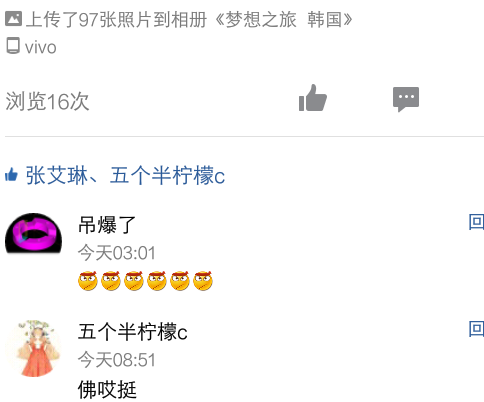The width and height of the screenshot is (484, 402).
Task: Open album 《梦想之旅 韩国》 link
Action: (283, 19)
